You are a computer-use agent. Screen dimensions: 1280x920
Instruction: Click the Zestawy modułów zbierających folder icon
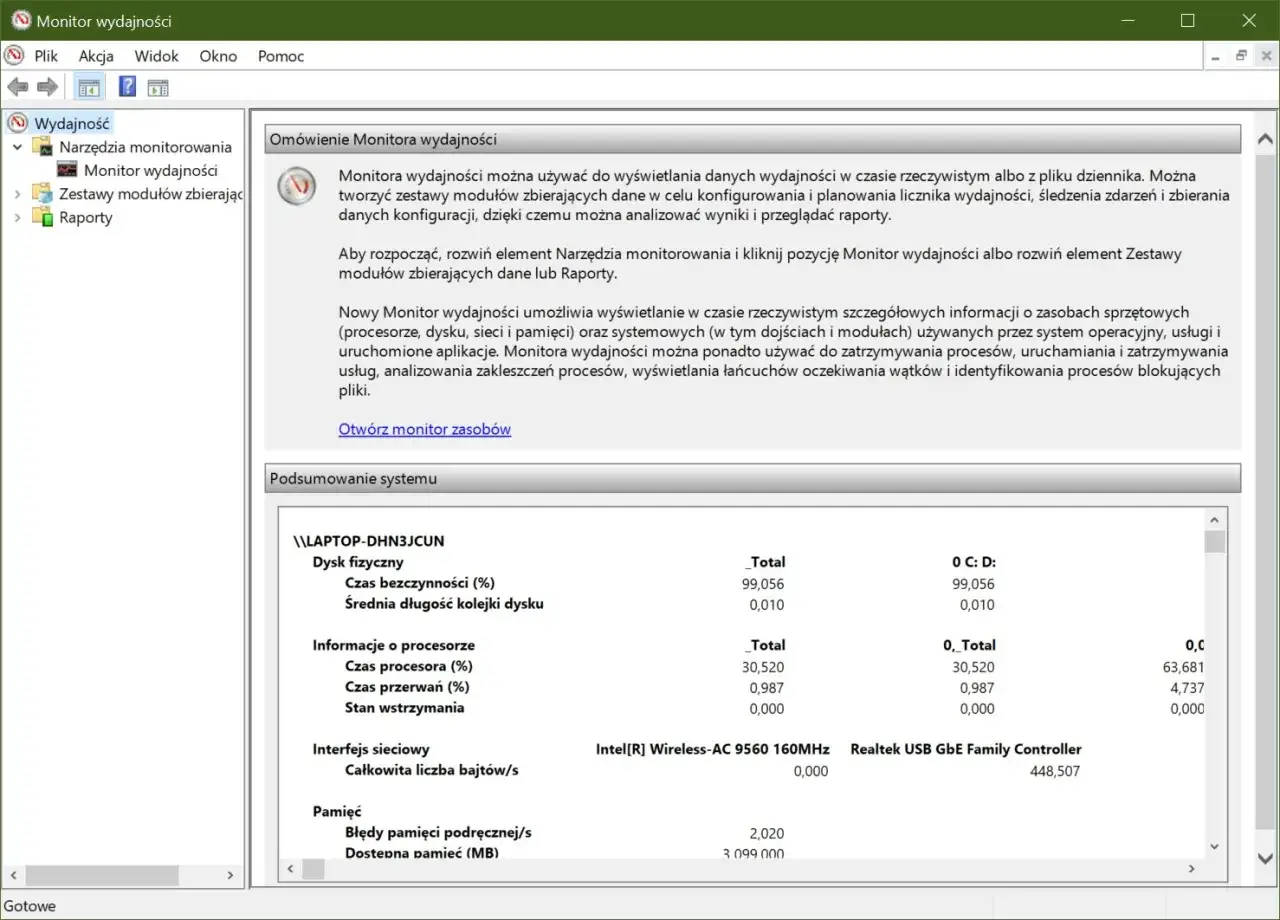pyautogui.click(x=42, y=194)
